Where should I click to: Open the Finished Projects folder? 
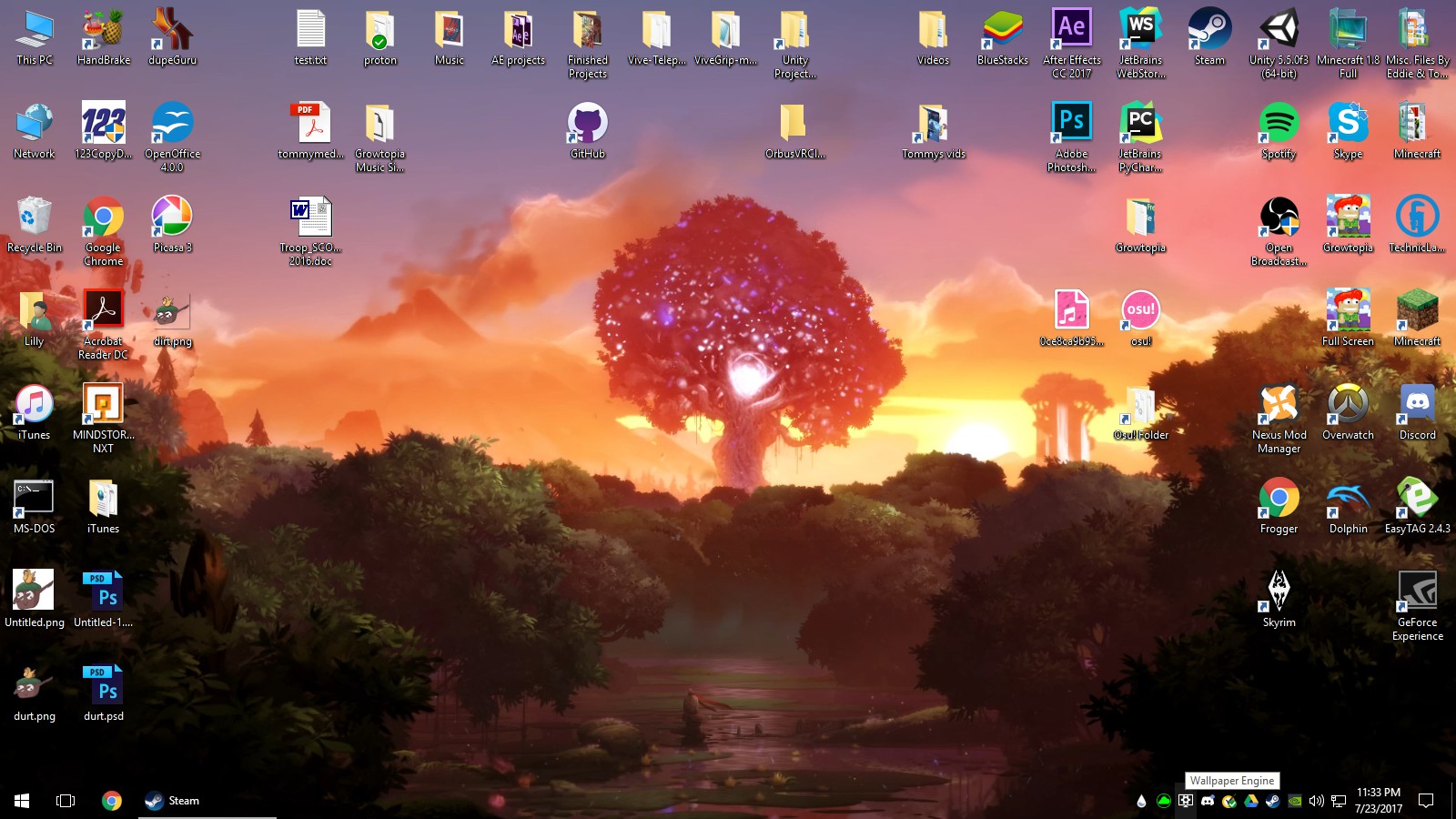pos(588,44)
